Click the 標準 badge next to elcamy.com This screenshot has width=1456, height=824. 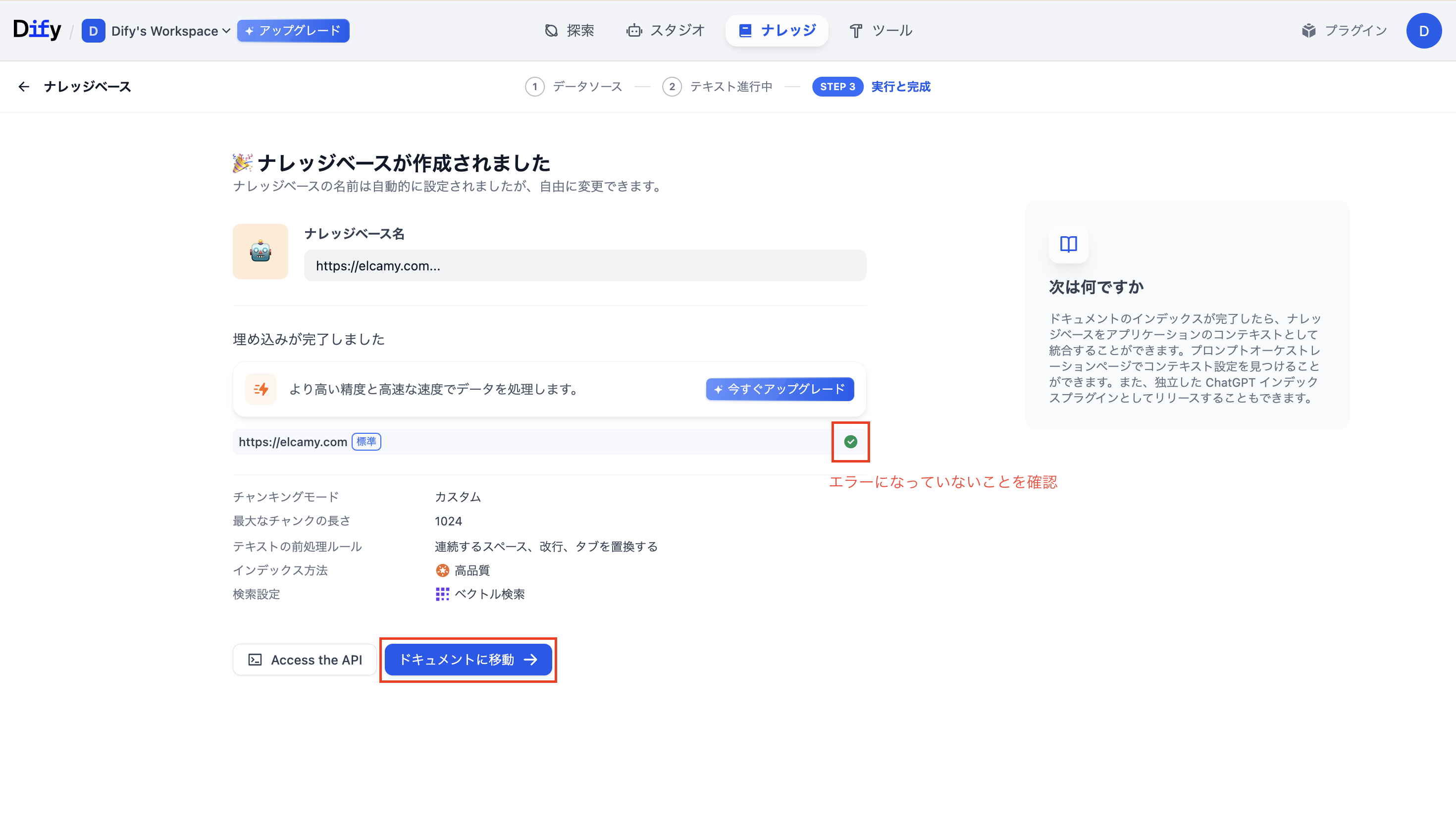coord(366,442)
